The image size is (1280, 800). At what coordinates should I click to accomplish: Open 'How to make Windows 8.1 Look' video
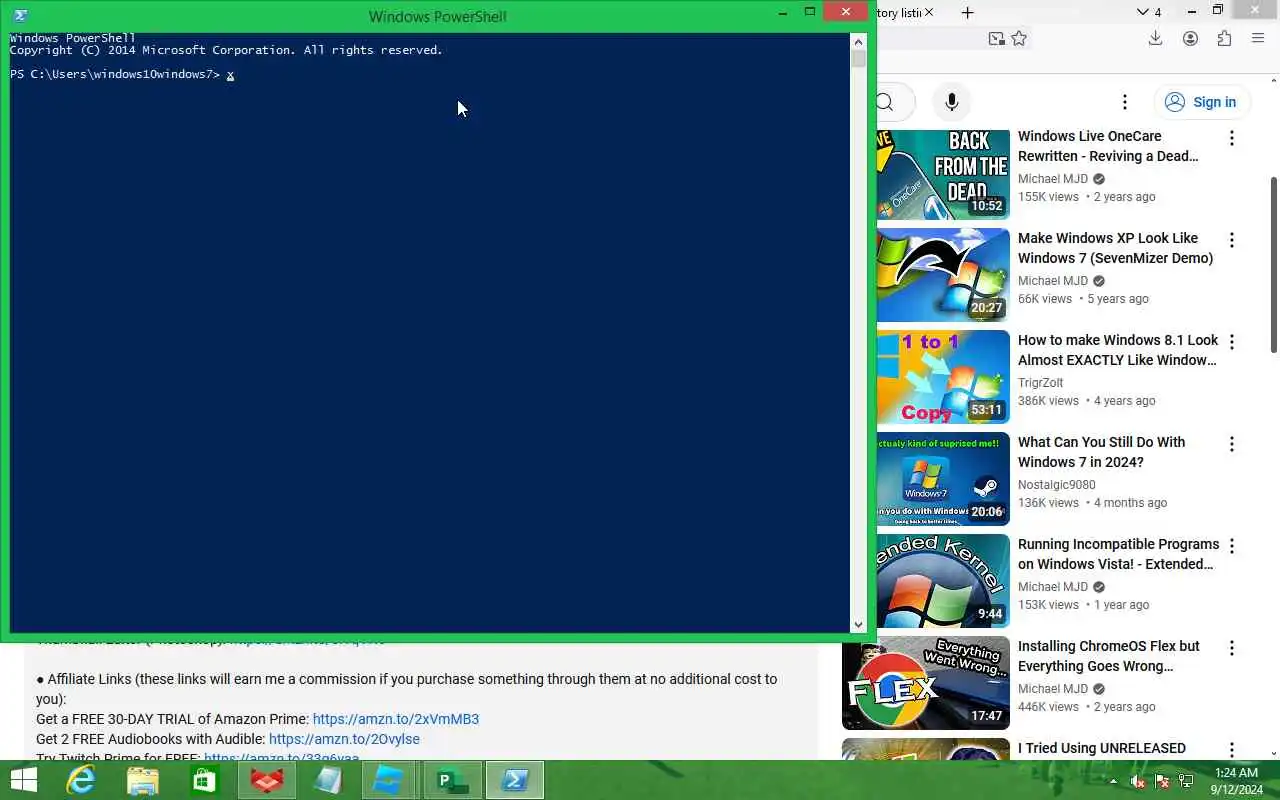(x=1118, y=350)
